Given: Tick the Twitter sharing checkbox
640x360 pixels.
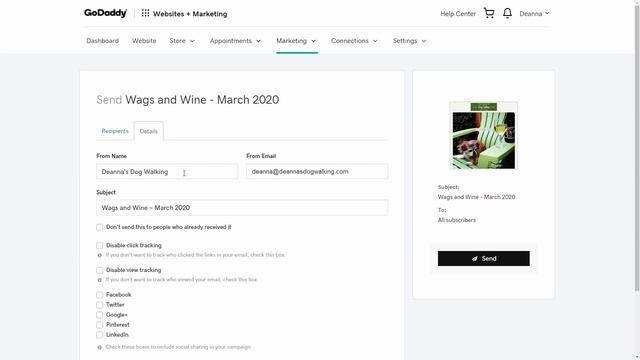Looking at the screenshot, I should pos(100,305).
